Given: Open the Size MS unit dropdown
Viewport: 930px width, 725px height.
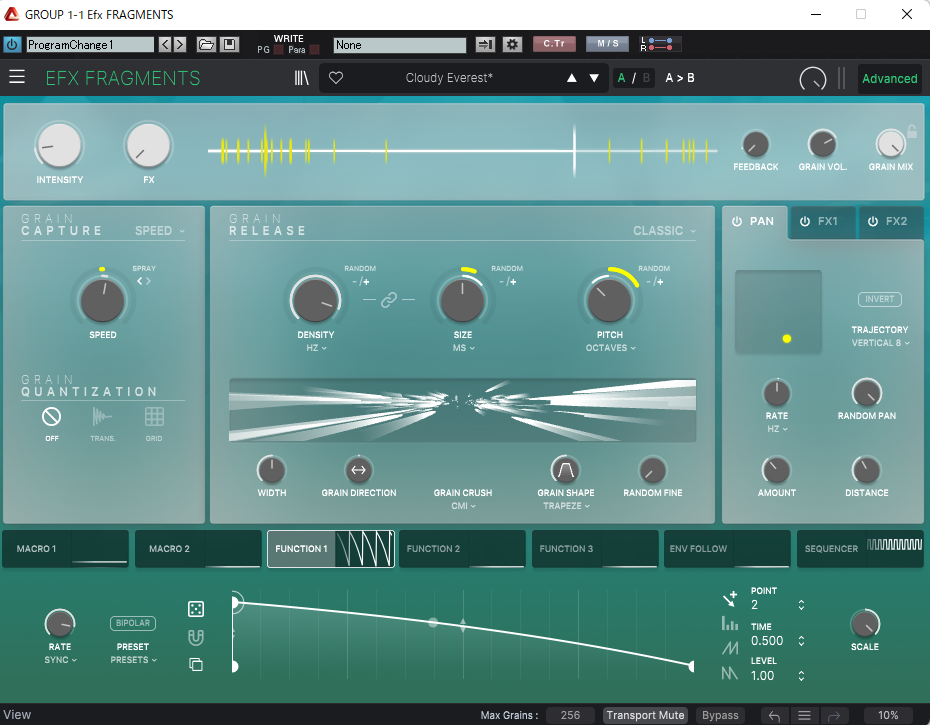Looking at the screenshot, I should (x=463, y=348).
